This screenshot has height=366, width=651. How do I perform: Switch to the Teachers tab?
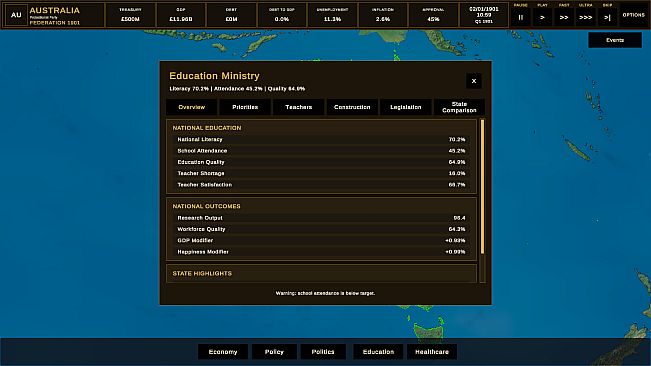pyautogui.click(x=299, y=107)
